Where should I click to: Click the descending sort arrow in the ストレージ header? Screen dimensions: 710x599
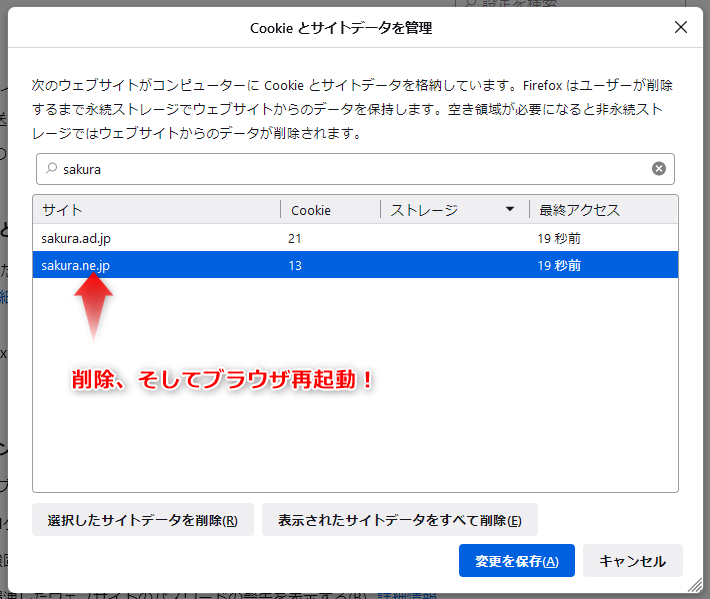510,210
